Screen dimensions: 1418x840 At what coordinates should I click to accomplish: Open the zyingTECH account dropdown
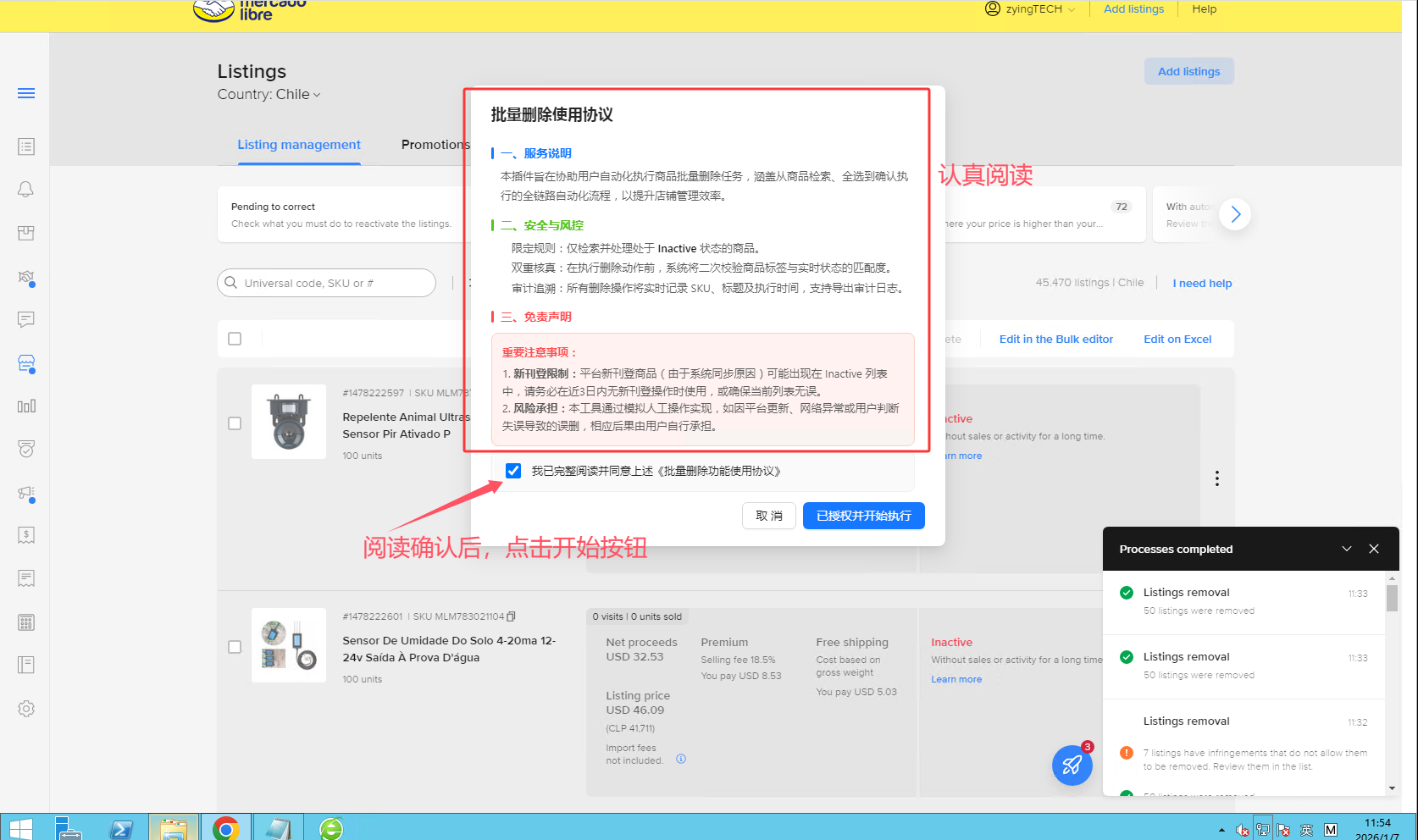[1031, 9]
